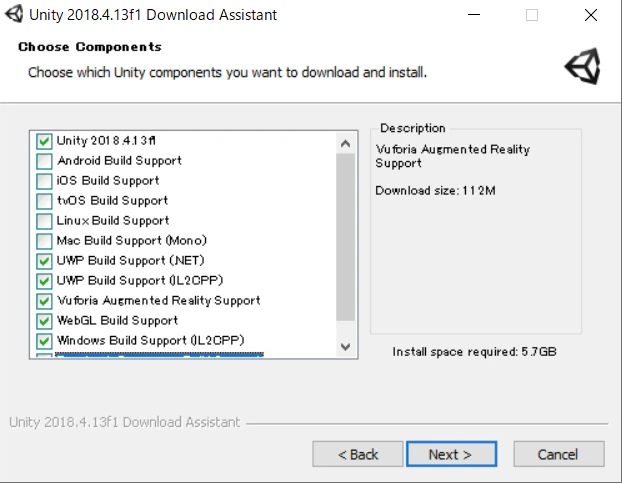Screen dimensions: 622x483
Task: Select the Unity 2018.4.13f1 list row text
Action: 106,141
